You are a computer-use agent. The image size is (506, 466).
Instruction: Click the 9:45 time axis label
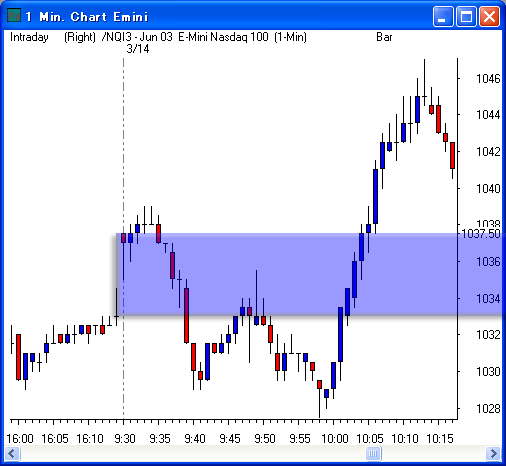coord(230,439)
